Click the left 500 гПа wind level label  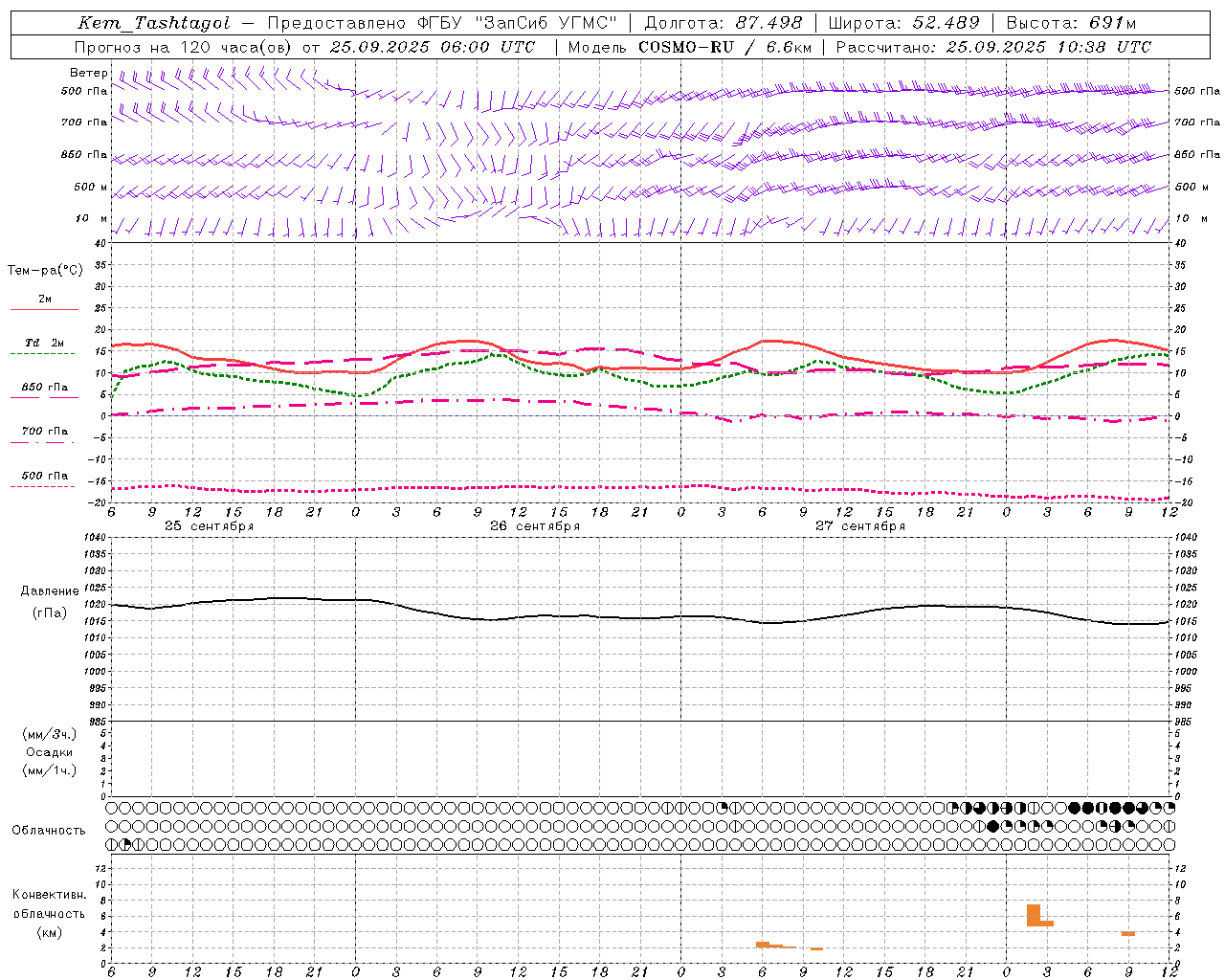point(84,91)
